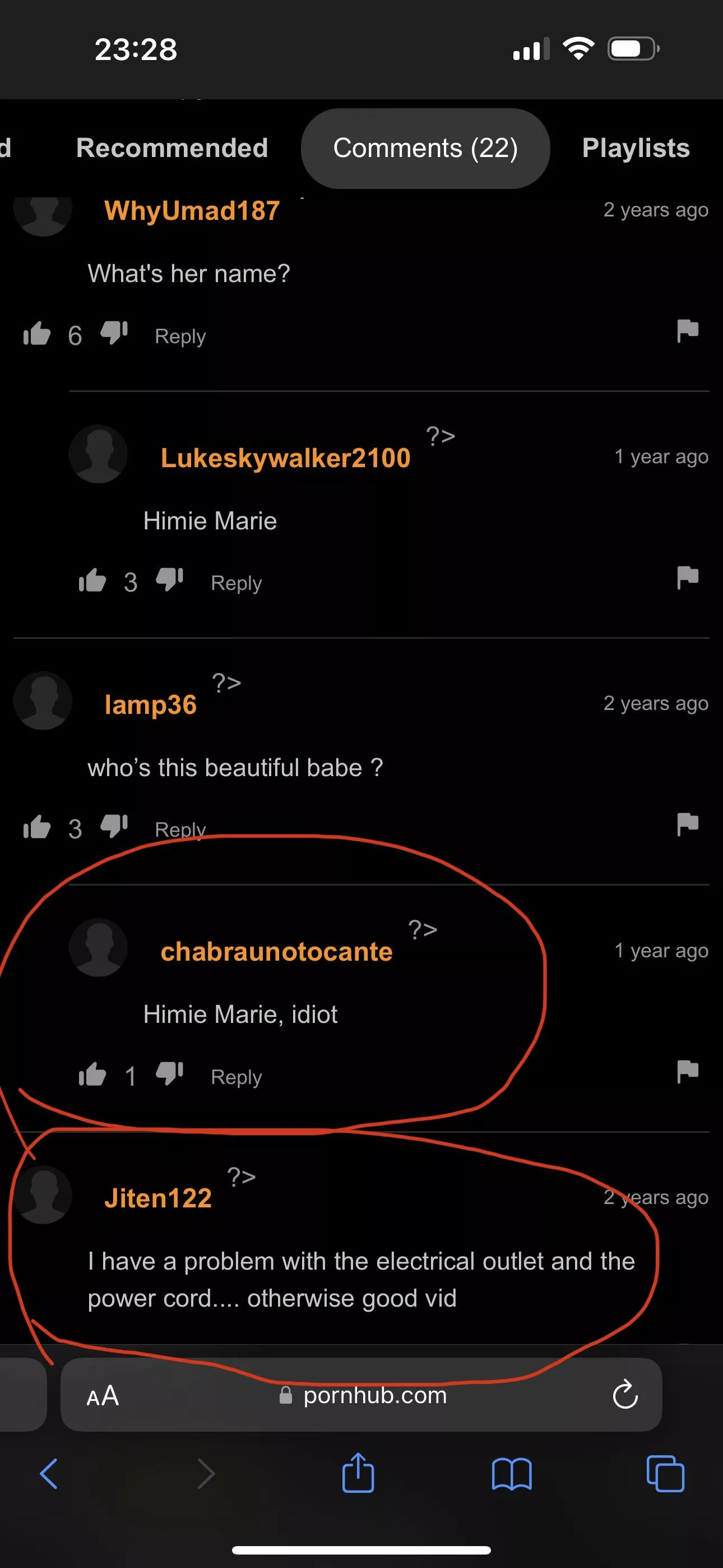Switch to the Playlists tab
This screenshot has width=723, height=1568.
[636, 148]
